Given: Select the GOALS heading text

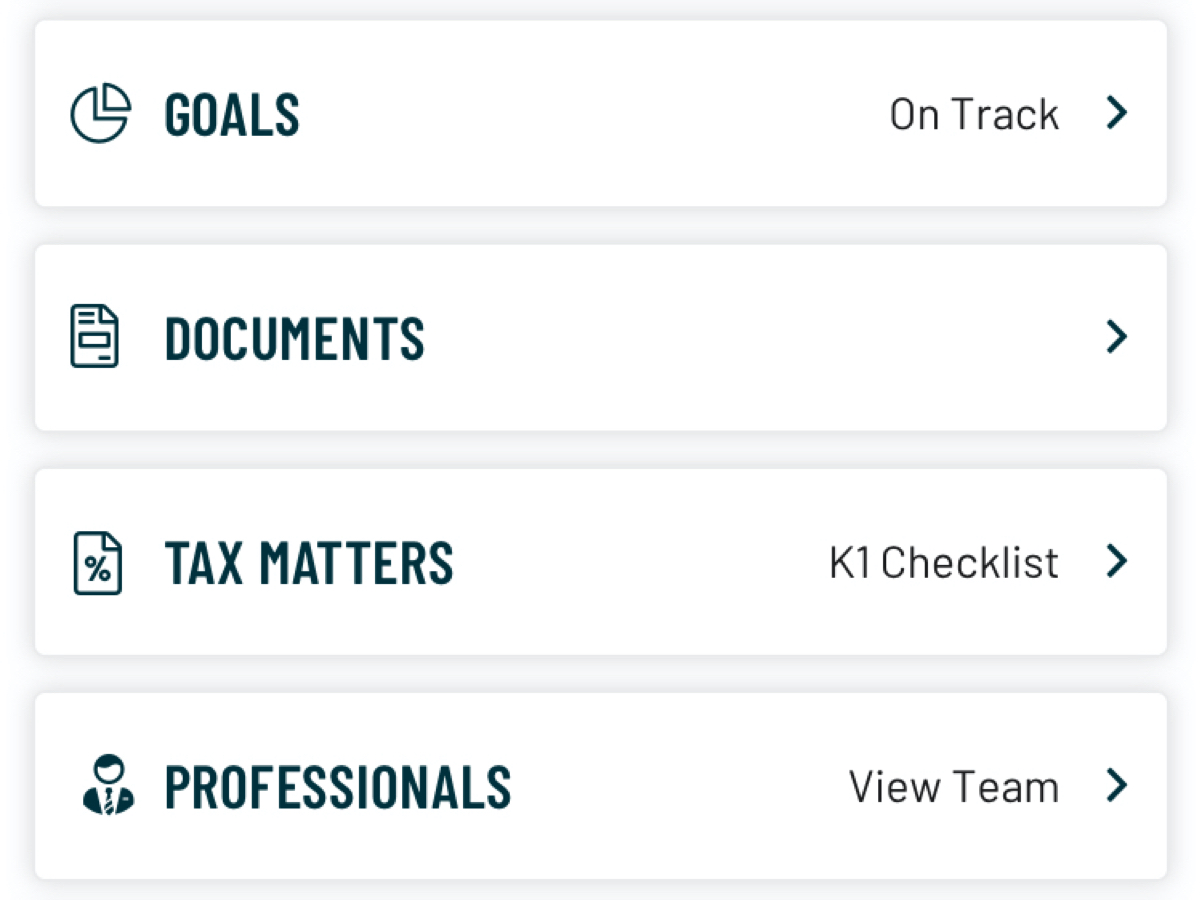Looking at the screenshot, I should click(x=232, y=114).
